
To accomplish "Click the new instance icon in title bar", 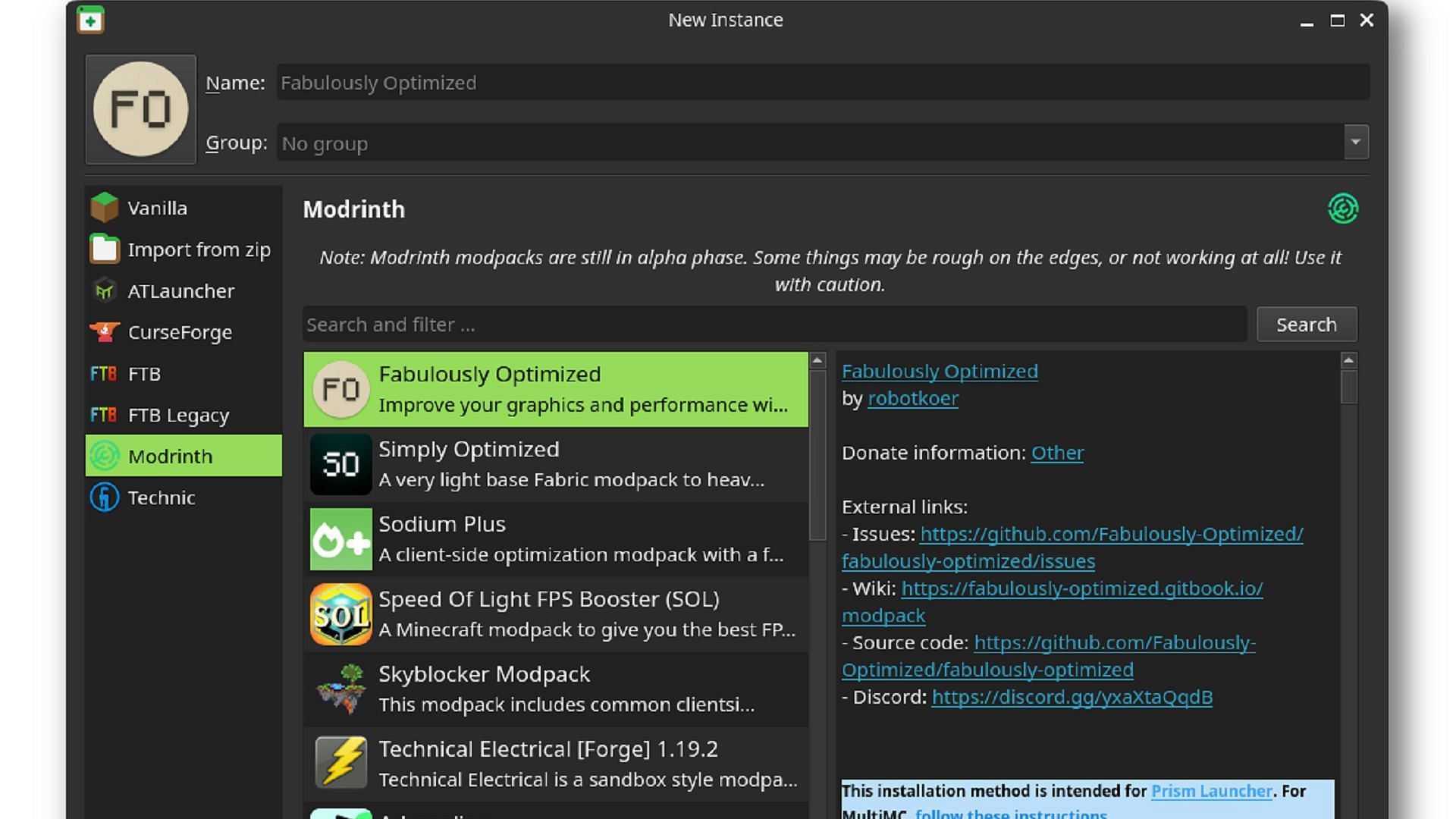I will click(91, 19).
